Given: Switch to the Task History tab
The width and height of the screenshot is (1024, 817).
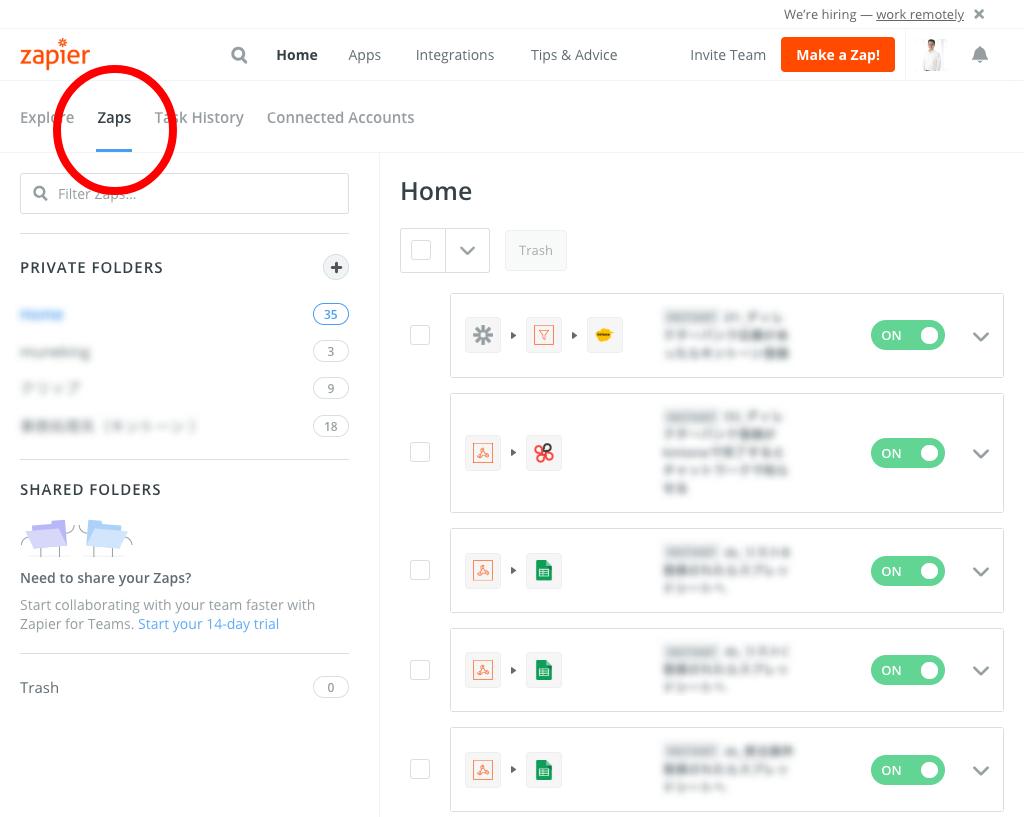Looking at the screenshot, I should pos(199,118).
